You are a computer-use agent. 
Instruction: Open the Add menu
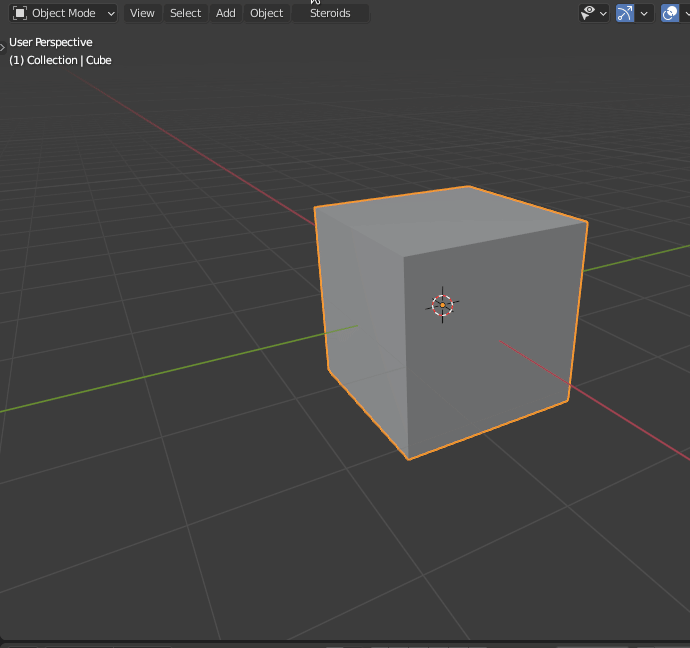[x=226, y=13]
